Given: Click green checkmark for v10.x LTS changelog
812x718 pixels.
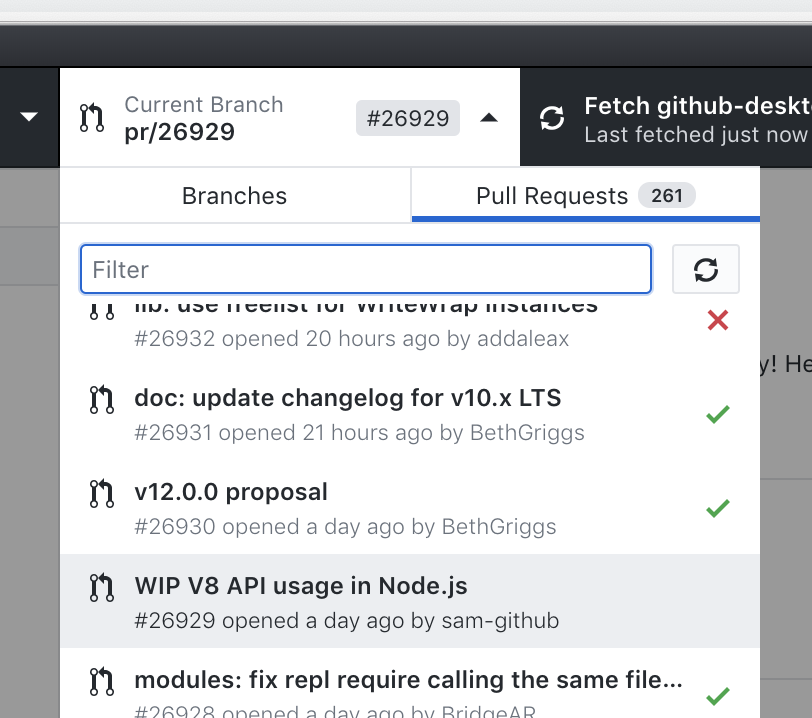Looking at the screenshot, I should click(x=717, y=414).
